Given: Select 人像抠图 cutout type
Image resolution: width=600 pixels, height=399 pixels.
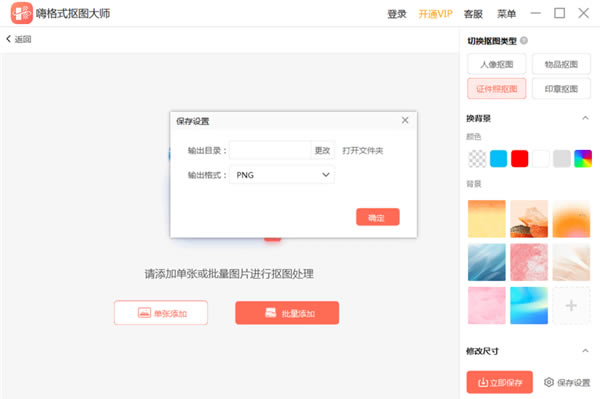Looking at the screenshot, I should 496,64.
